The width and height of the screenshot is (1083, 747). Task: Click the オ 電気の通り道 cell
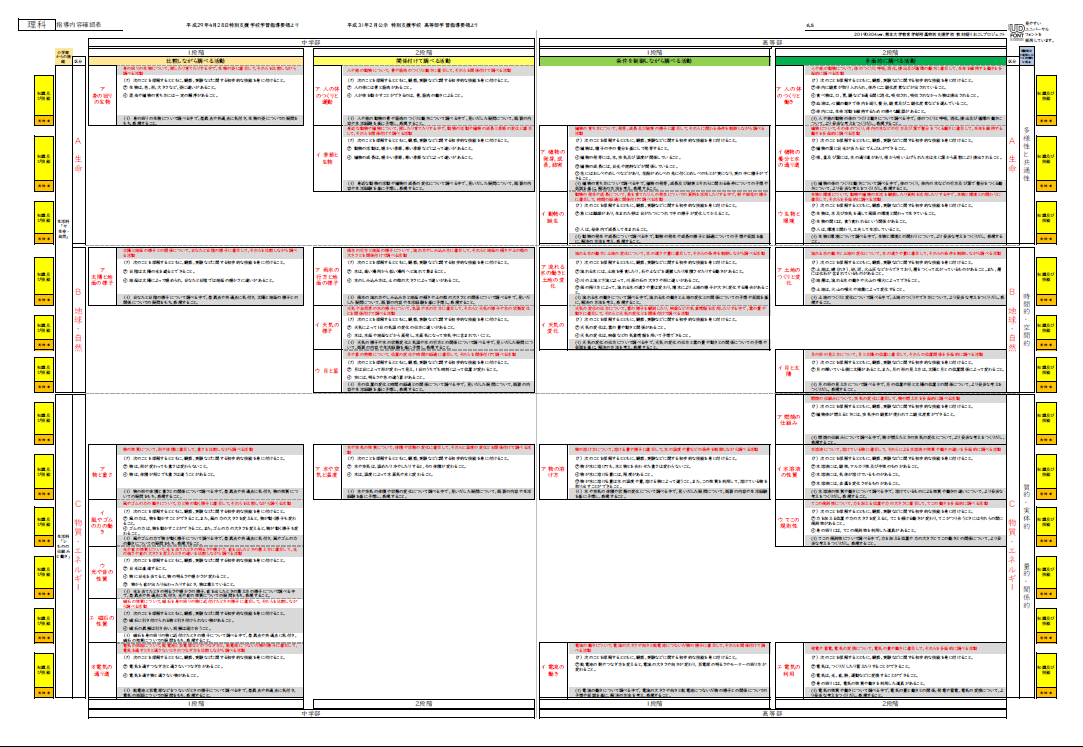point(104,670)
